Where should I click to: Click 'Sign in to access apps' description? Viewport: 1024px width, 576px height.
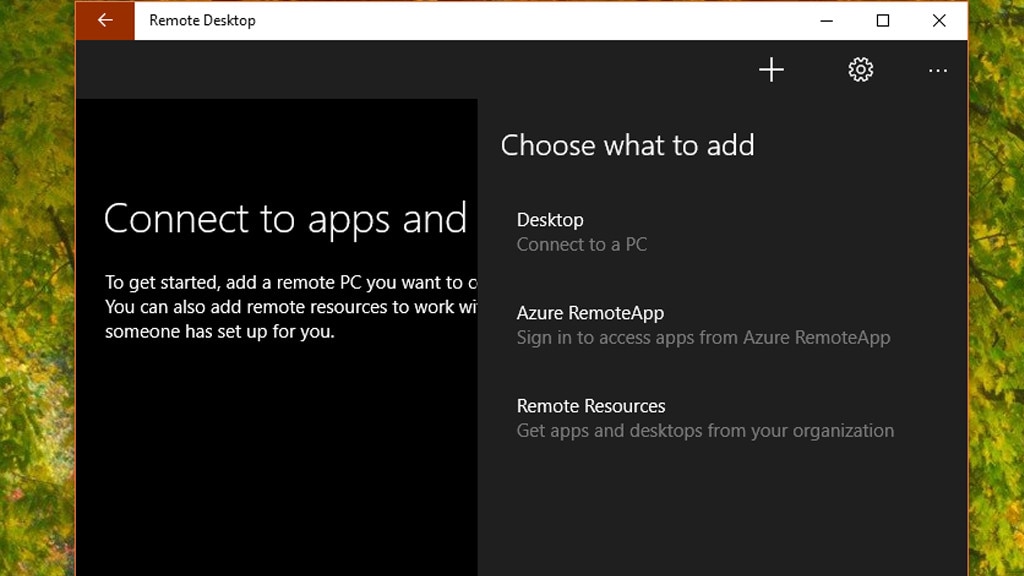point(703,338)
